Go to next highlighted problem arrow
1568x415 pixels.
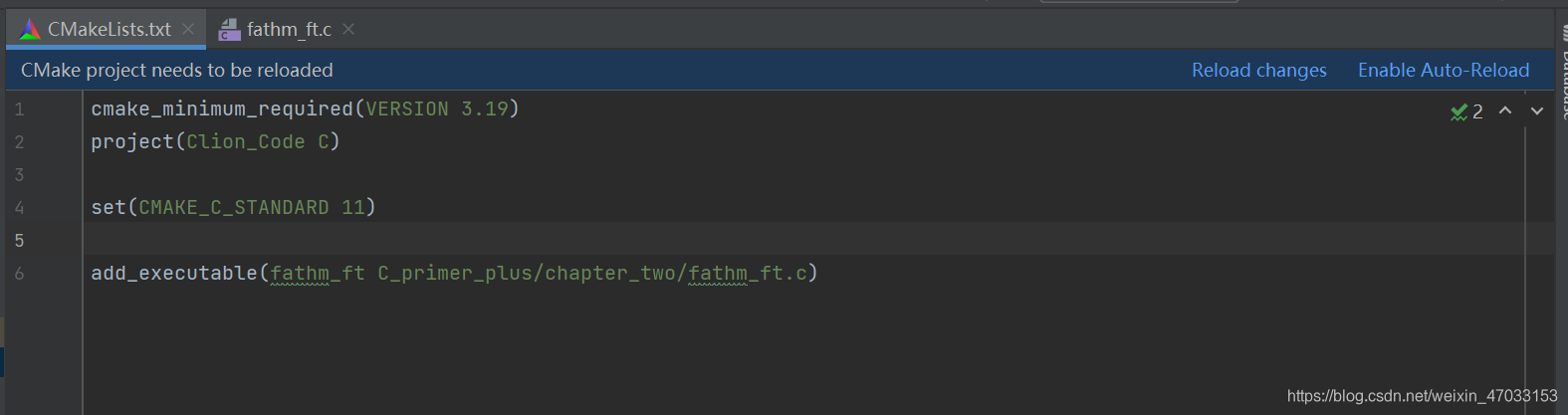(1537, 110)
